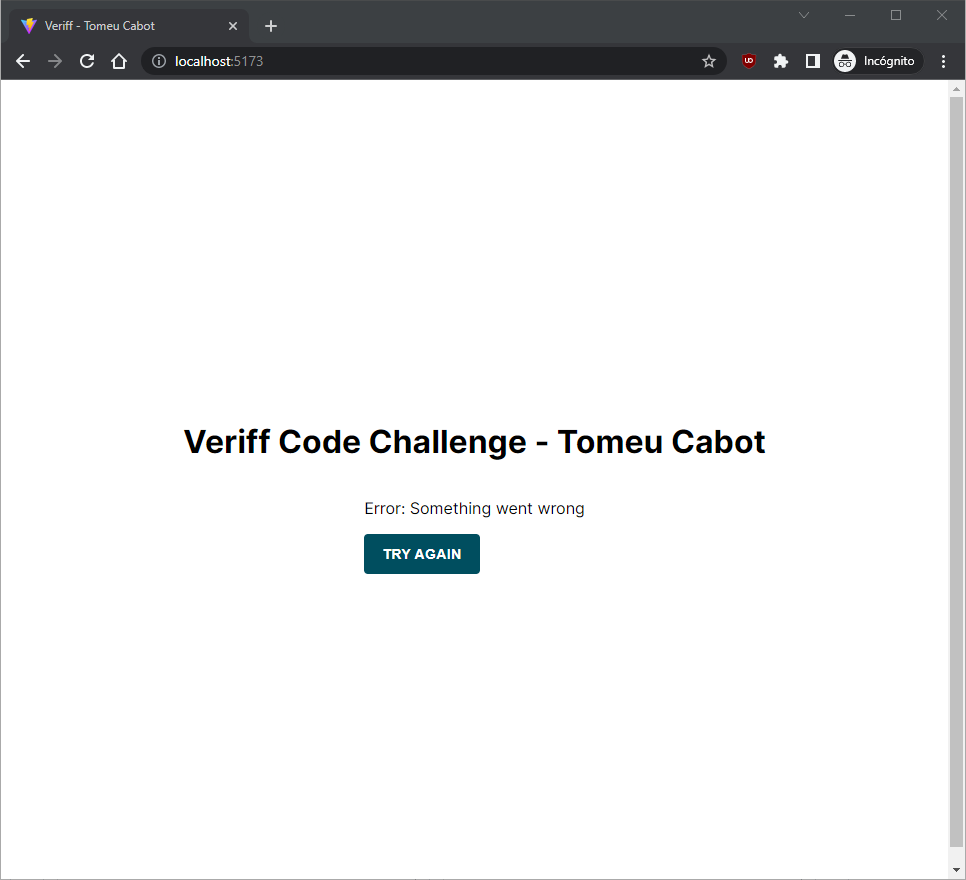
Task: Click the scrollbar up arrow
Action: tap(956, 89)
